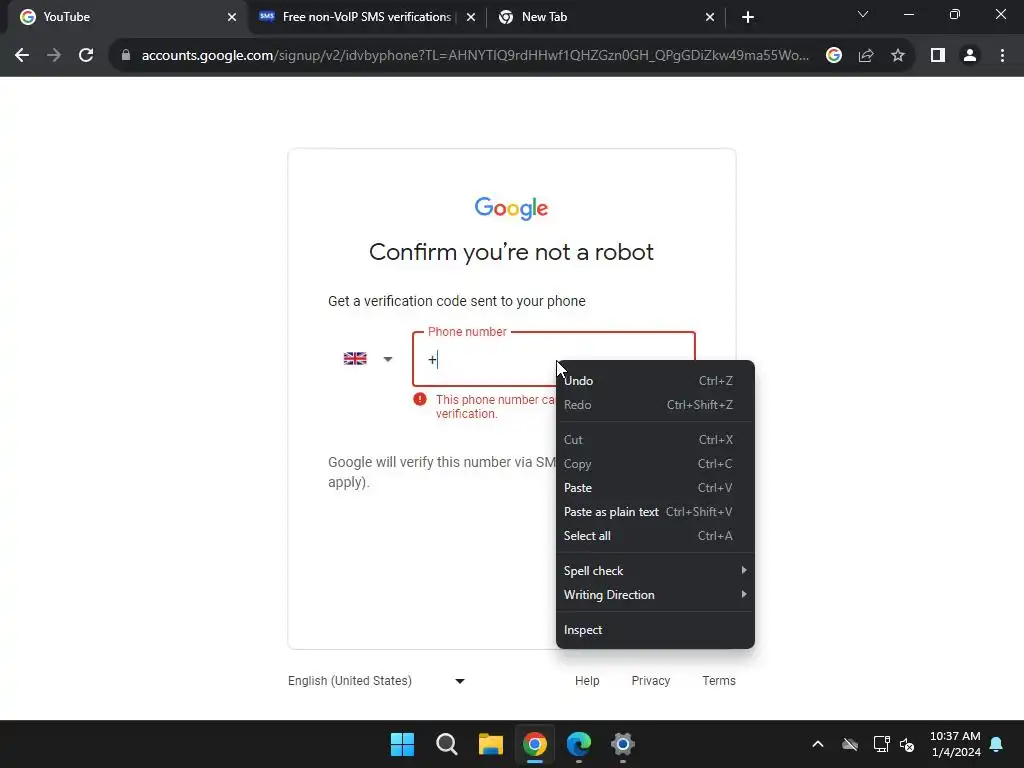
Task: Reload the page with the refresh icon
Action: point(86,56)
